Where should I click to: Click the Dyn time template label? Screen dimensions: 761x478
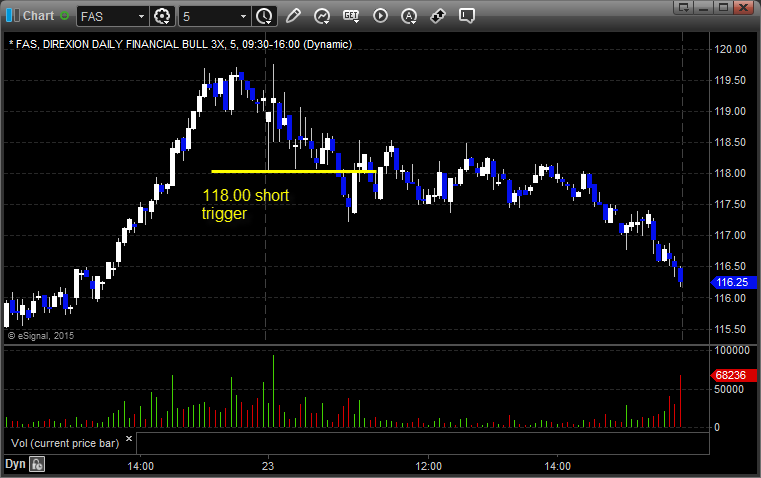pos(15,464)
